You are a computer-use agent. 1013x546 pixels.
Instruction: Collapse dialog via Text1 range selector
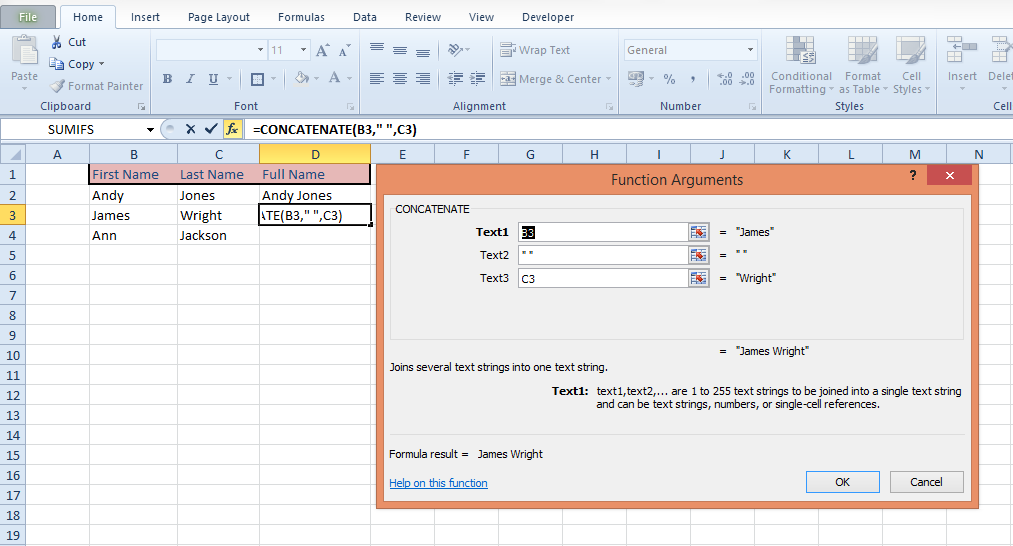pyautogui.click(x=698, y=233)
